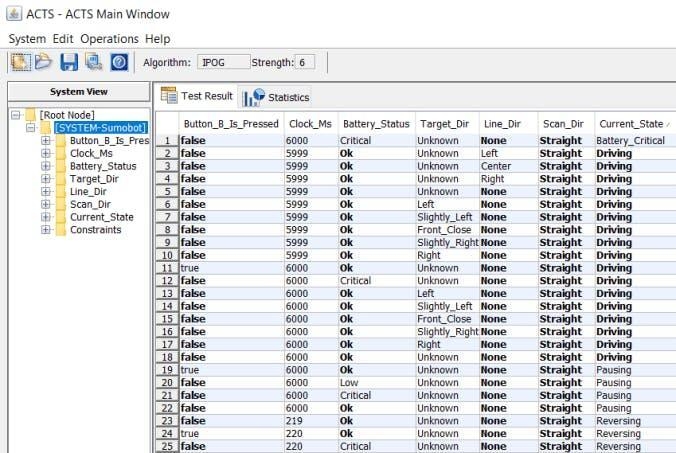Click the Root Node folder icon

(x=30, y=115)
